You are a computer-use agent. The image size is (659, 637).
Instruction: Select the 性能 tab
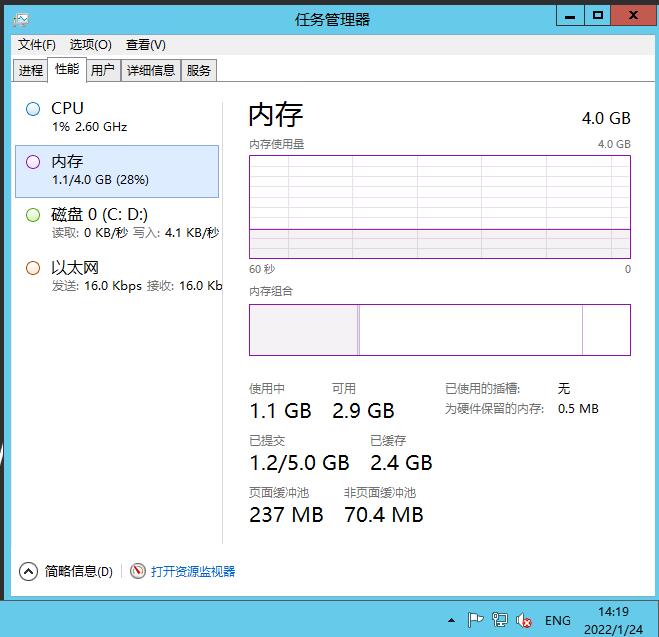(67, 69)
